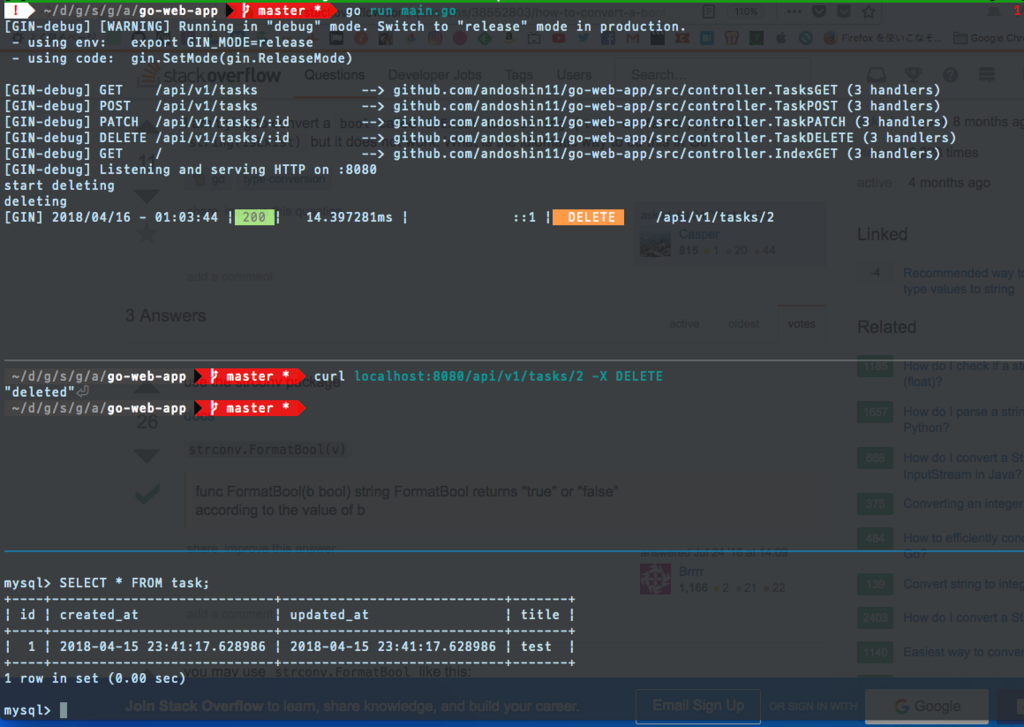The width and height of the screenshot is (1024, 727).
Task: Open related 'How do I parse a string' question
Action: (963, 419)
